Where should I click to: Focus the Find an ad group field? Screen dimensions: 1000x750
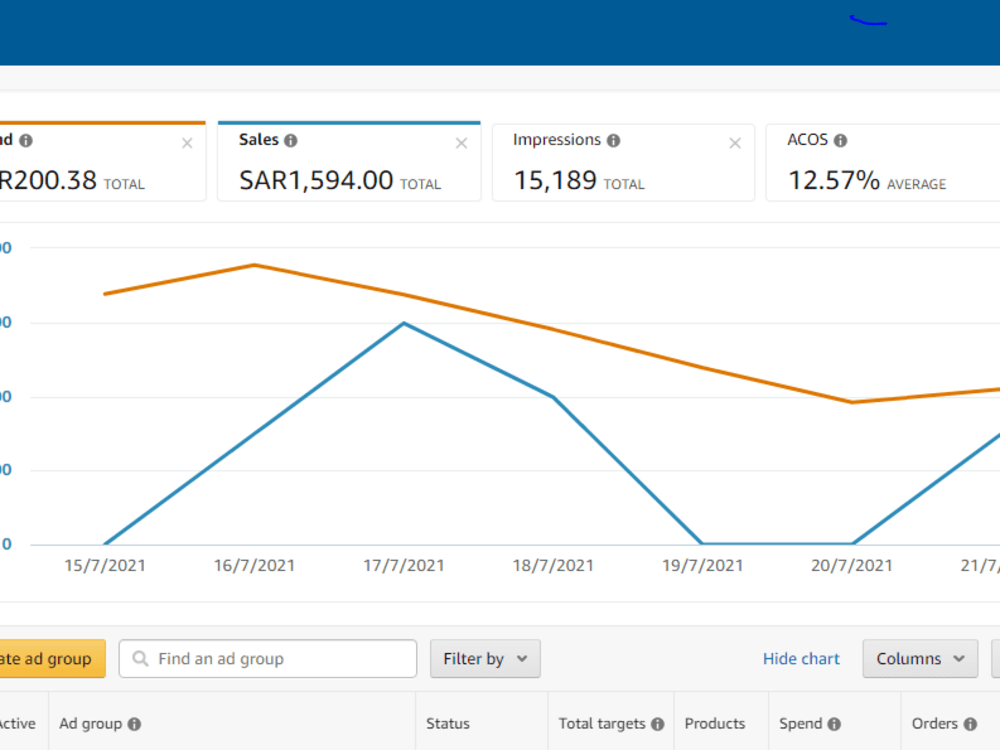click(268, 659)
